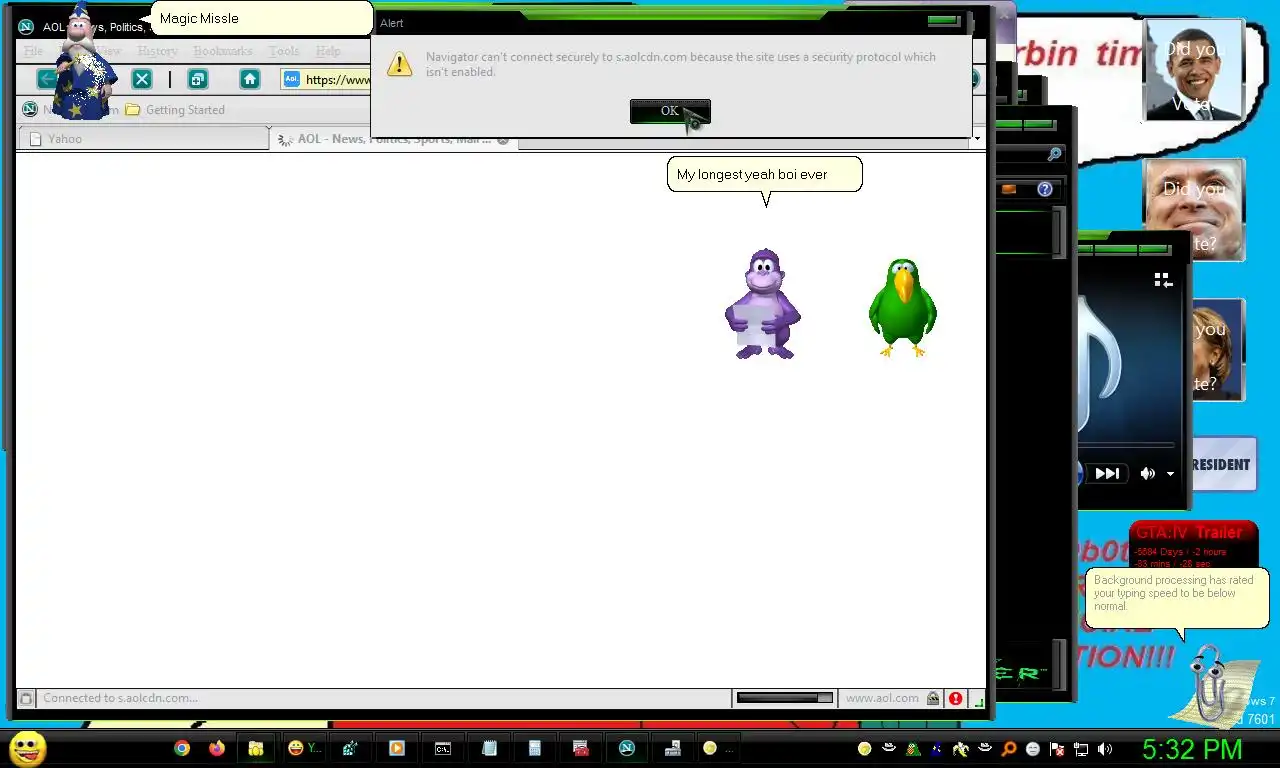Click the third Did you vote thumbnail
This screenshot has width=1280, height=768.
[x=1217, y=350]
